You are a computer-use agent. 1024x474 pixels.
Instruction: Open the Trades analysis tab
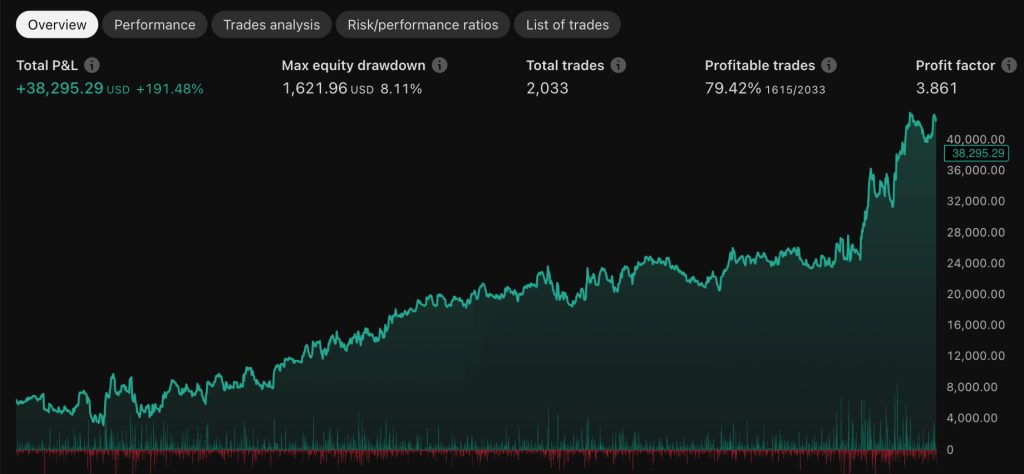pyautogui.click(x=272, y=25)
